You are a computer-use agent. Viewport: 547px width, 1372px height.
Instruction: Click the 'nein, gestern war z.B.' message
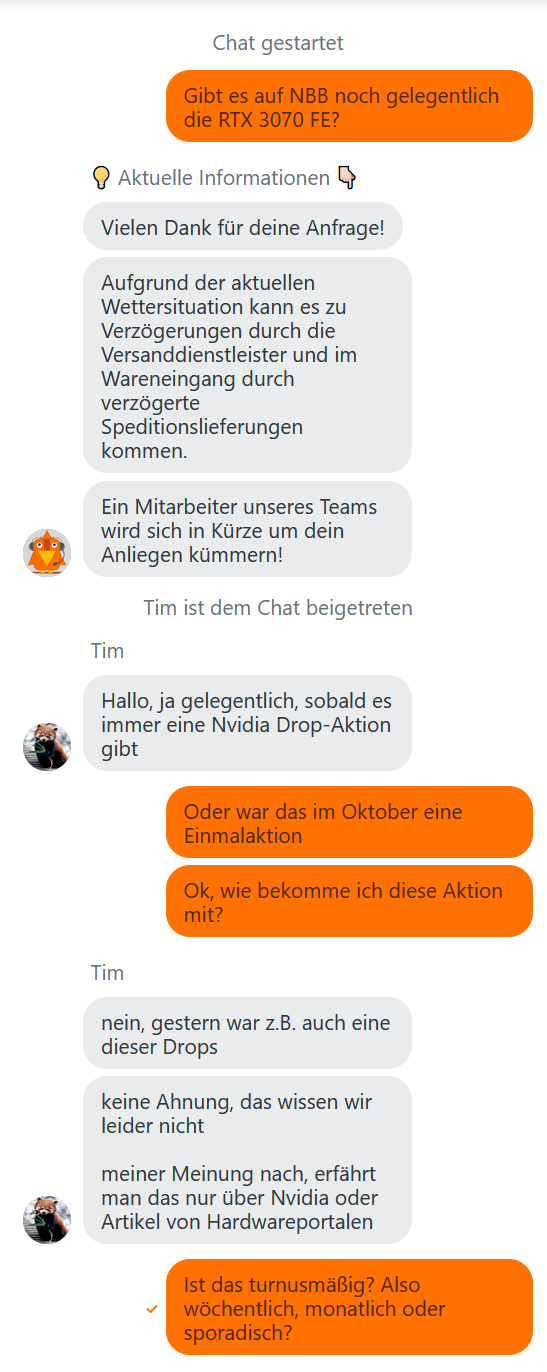pyautogui.click(x=247, y=1033)
